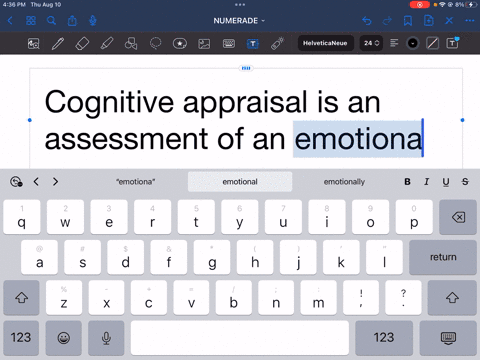Viewport: 480px width, 360px height.
Task: Choose the quoted "emotiona" suggestion
Action: tap(136, 182)
